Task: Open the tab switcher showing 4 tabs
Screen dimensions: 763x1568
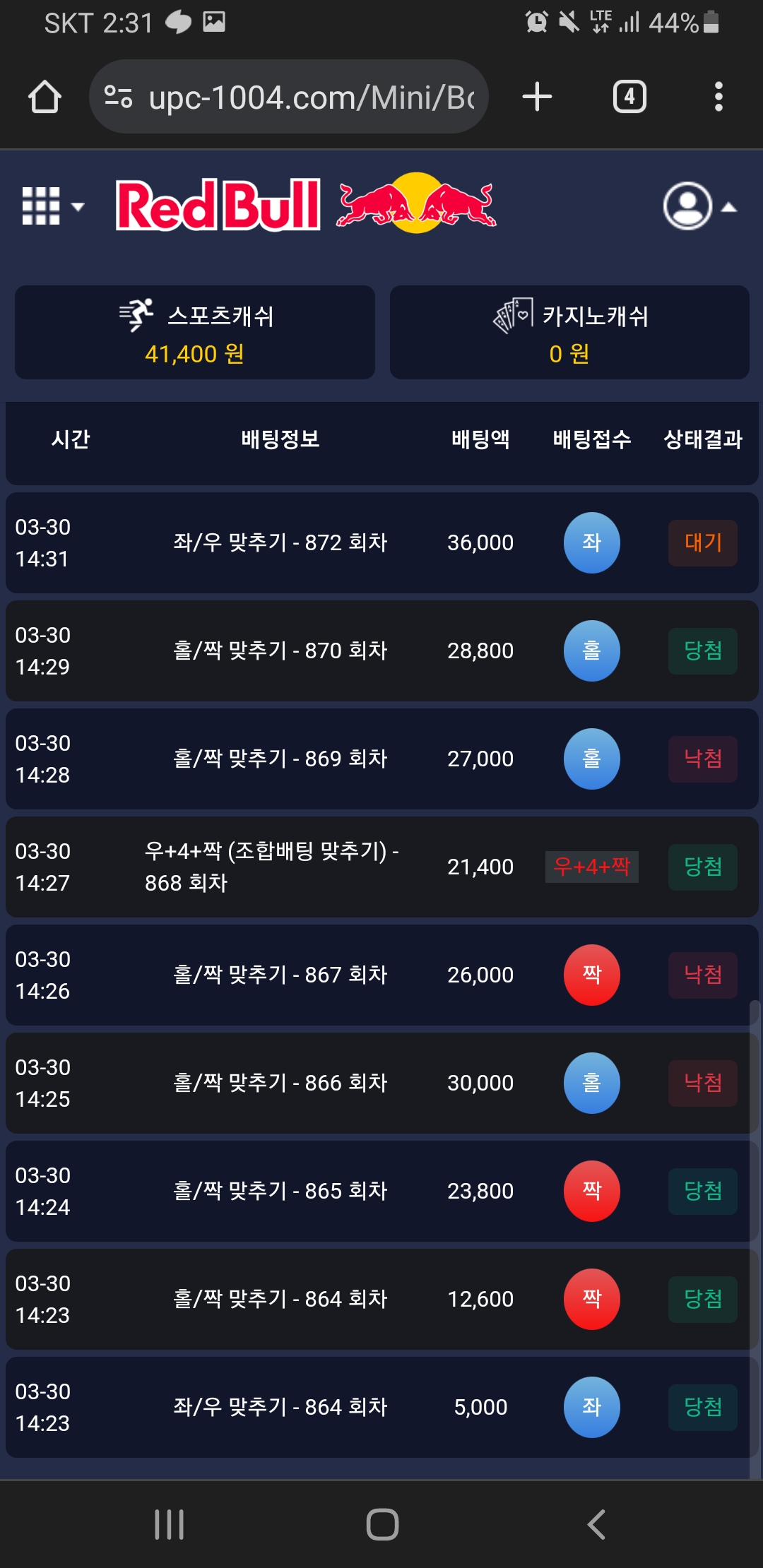Action: coord(629,97)
